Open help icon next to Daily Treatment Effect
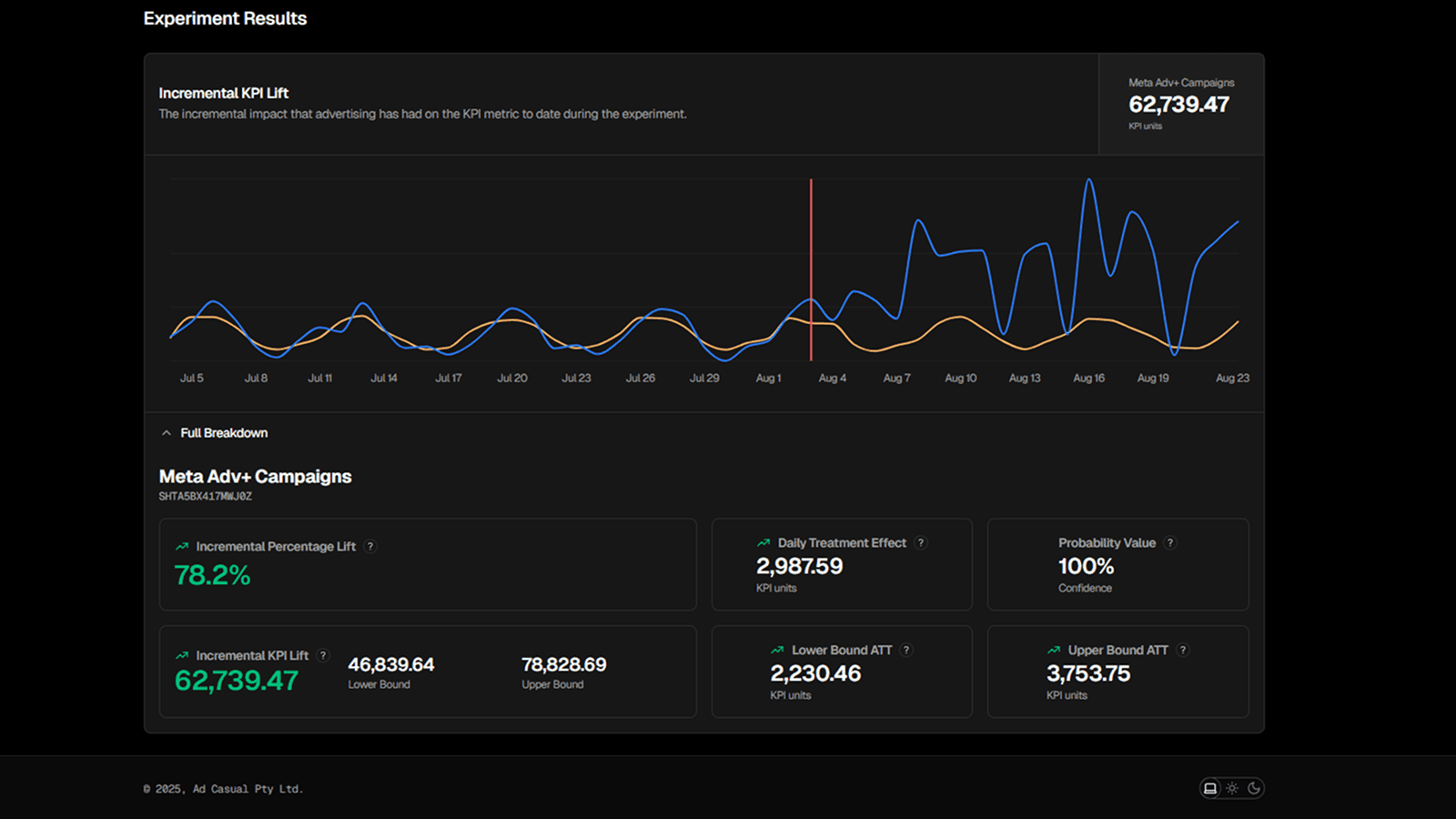 pos(921,542)
